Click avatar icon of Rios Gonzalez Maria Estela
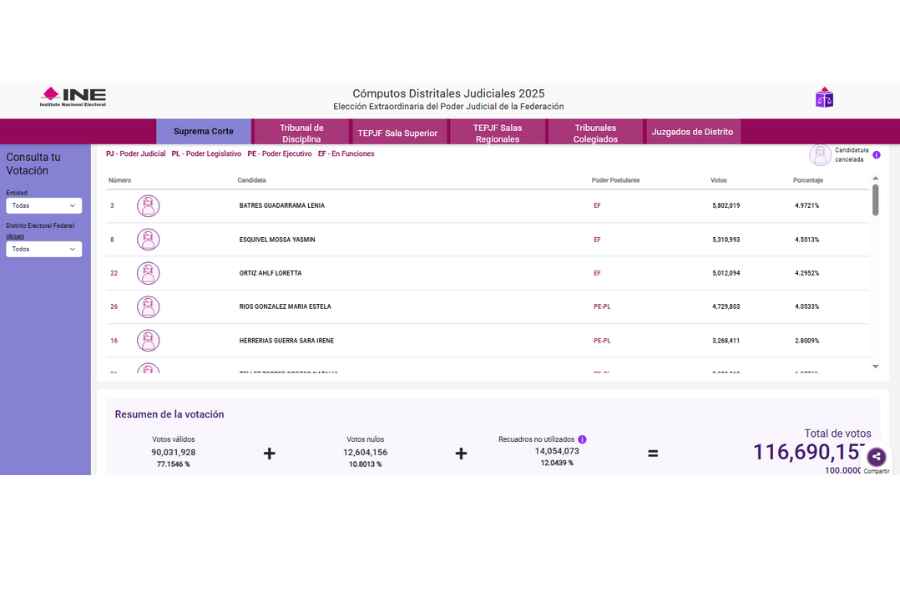Viewport: 900px width, 600px height. [148, 307]
